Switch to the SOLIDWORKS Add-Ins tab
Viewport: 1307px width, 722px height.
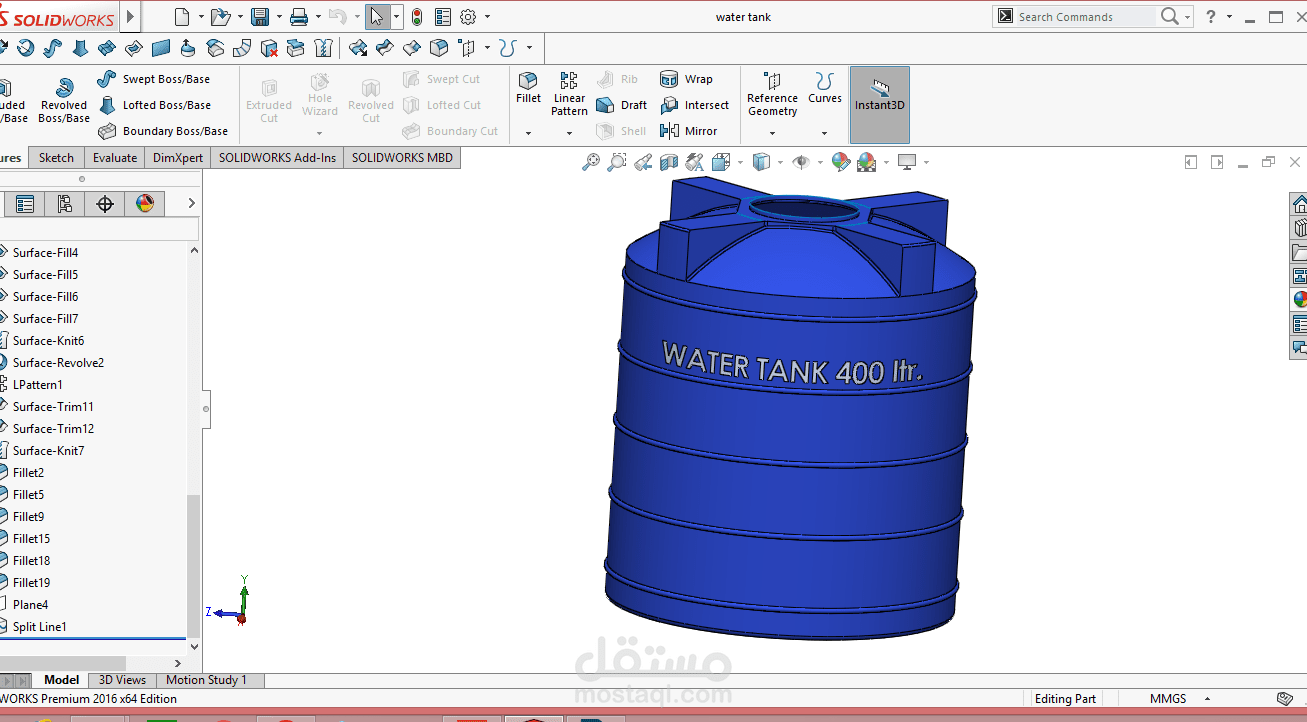(277, 158)
